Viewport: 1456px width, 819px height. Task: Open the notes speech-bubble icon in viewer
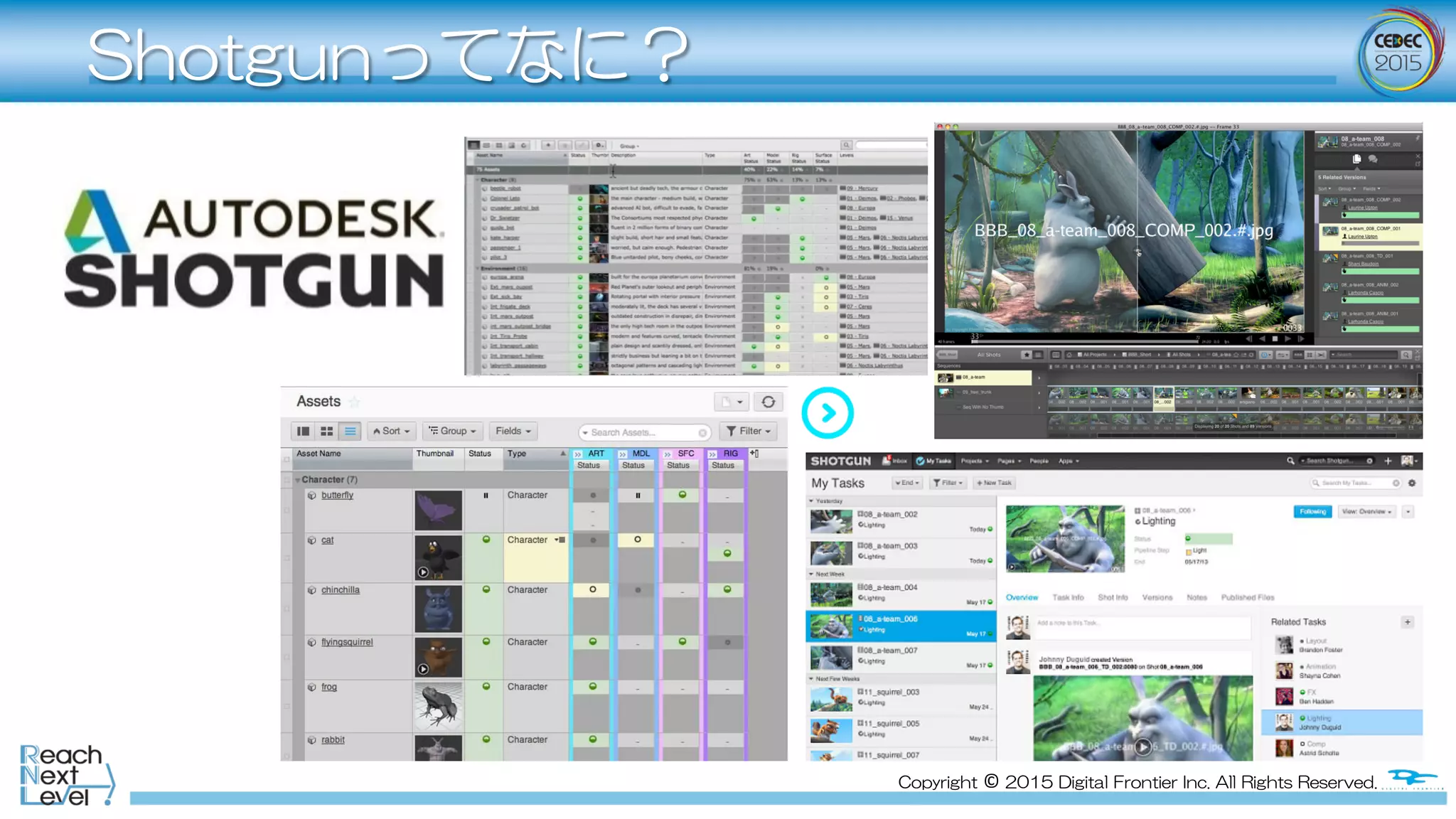point(1373,159)
